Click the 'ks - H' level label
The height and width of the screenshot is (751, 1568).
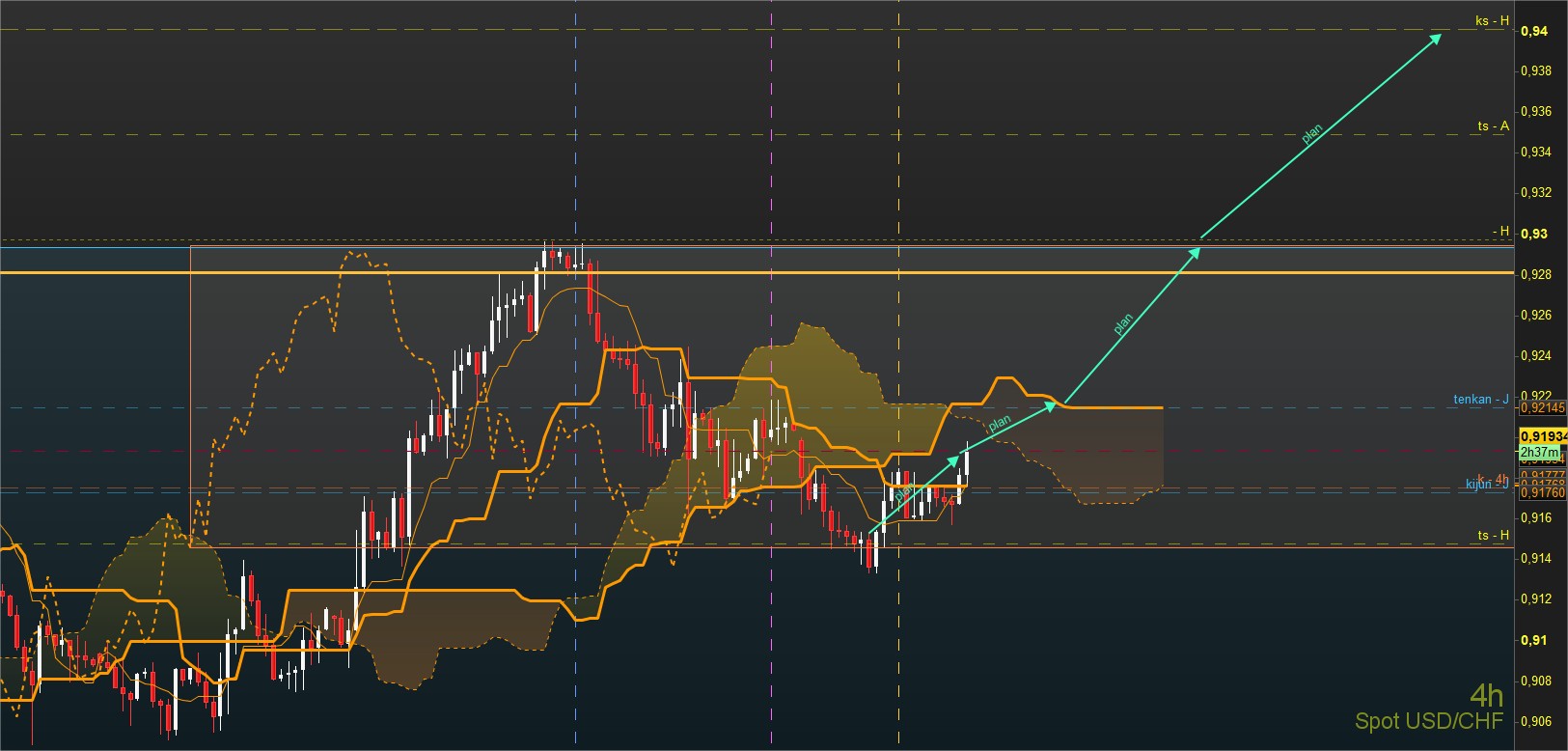[x=1492, y=21]
